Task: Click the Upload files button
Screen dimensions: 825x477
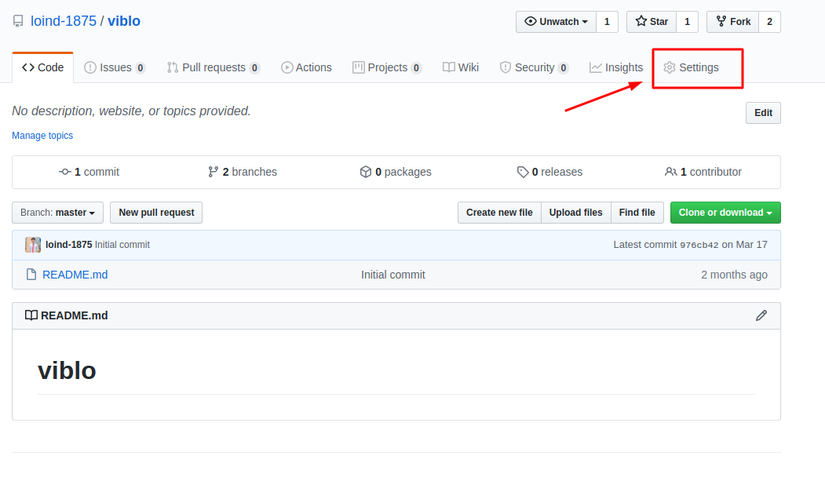Action: click(576, 212)
